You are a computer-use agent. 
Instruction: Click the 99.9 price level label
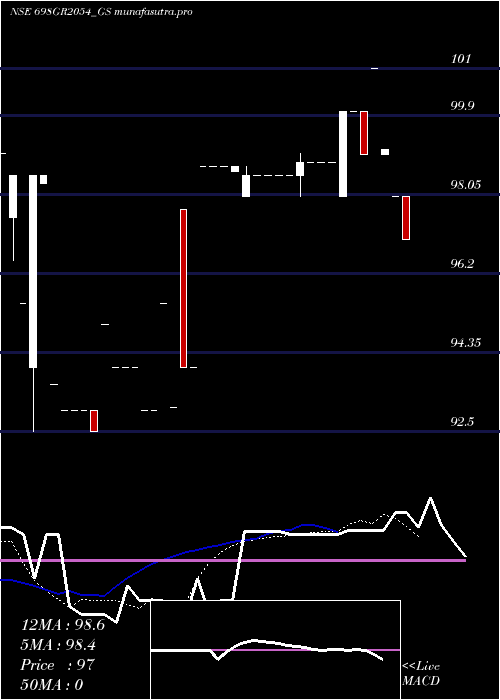coord(462,106)
